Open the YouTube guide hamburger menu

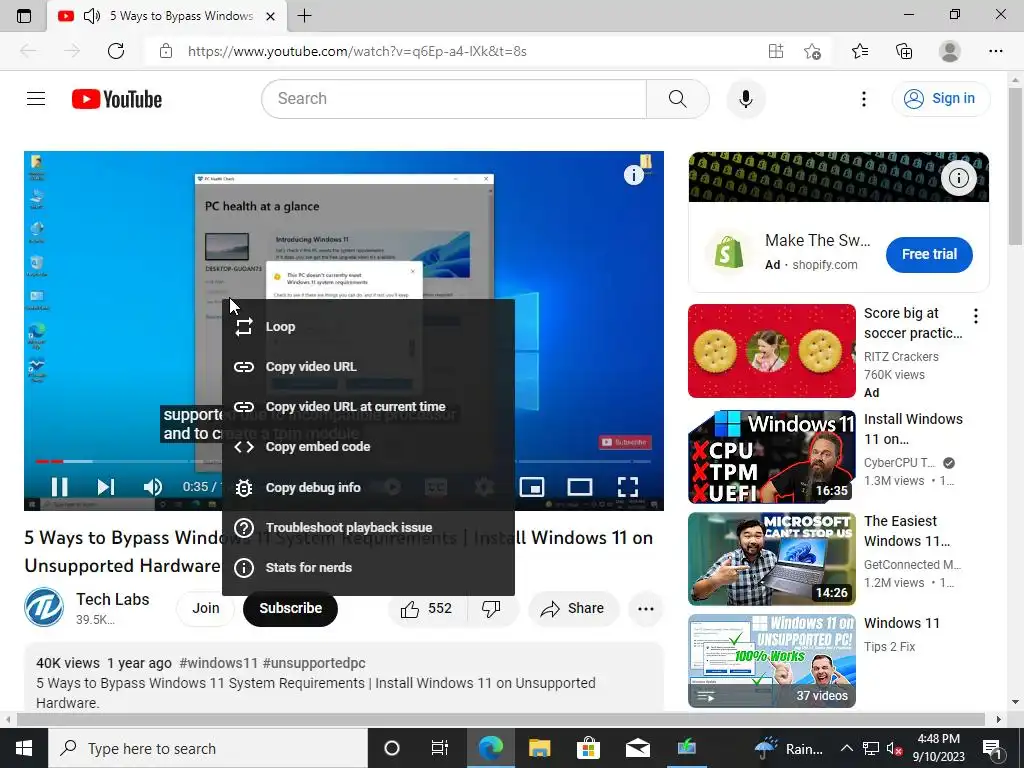click(x=36, y=99)
